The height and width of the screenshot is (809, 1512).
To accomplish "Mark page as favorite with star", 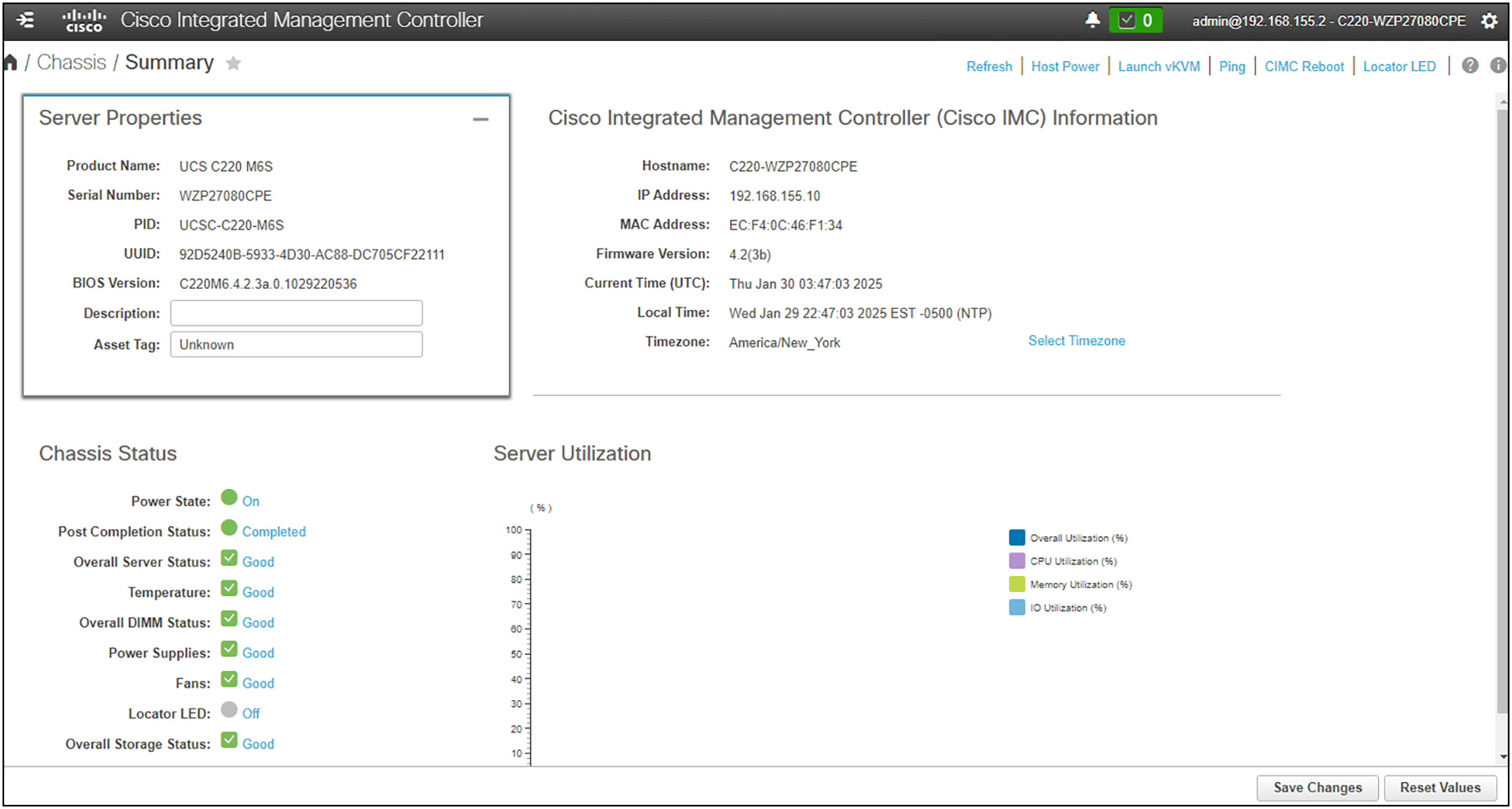I will click(234, 64).
